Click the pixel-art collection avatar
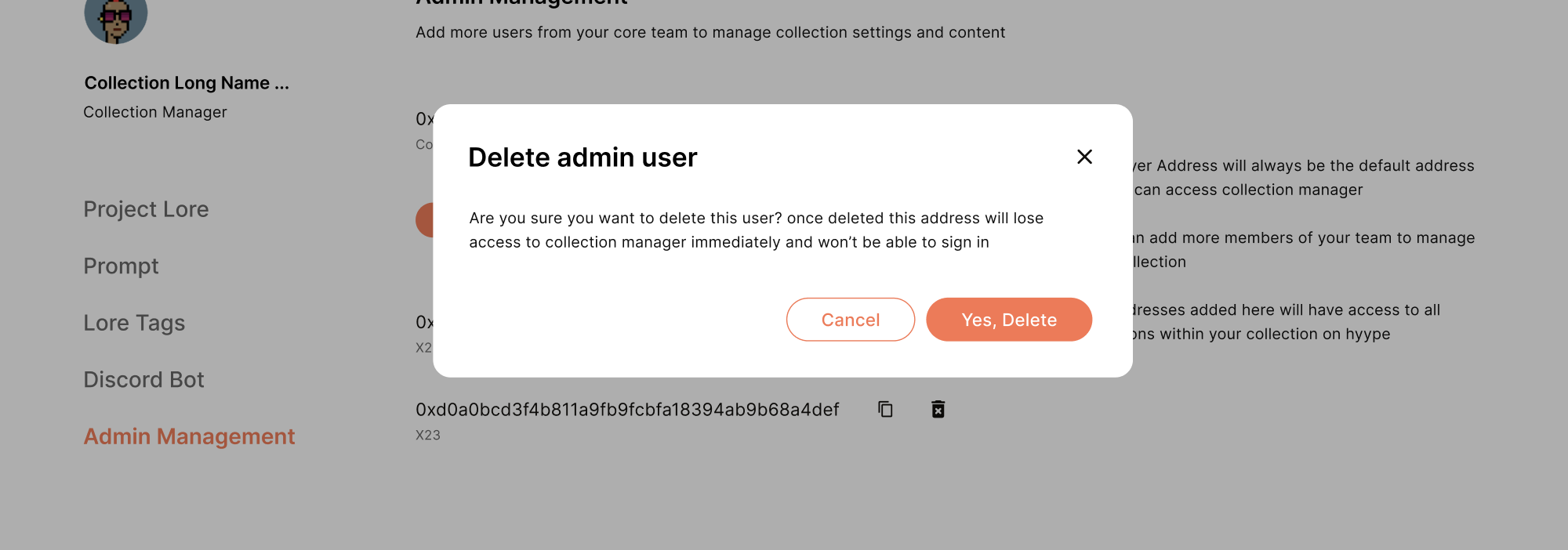 tap(116, 17)
